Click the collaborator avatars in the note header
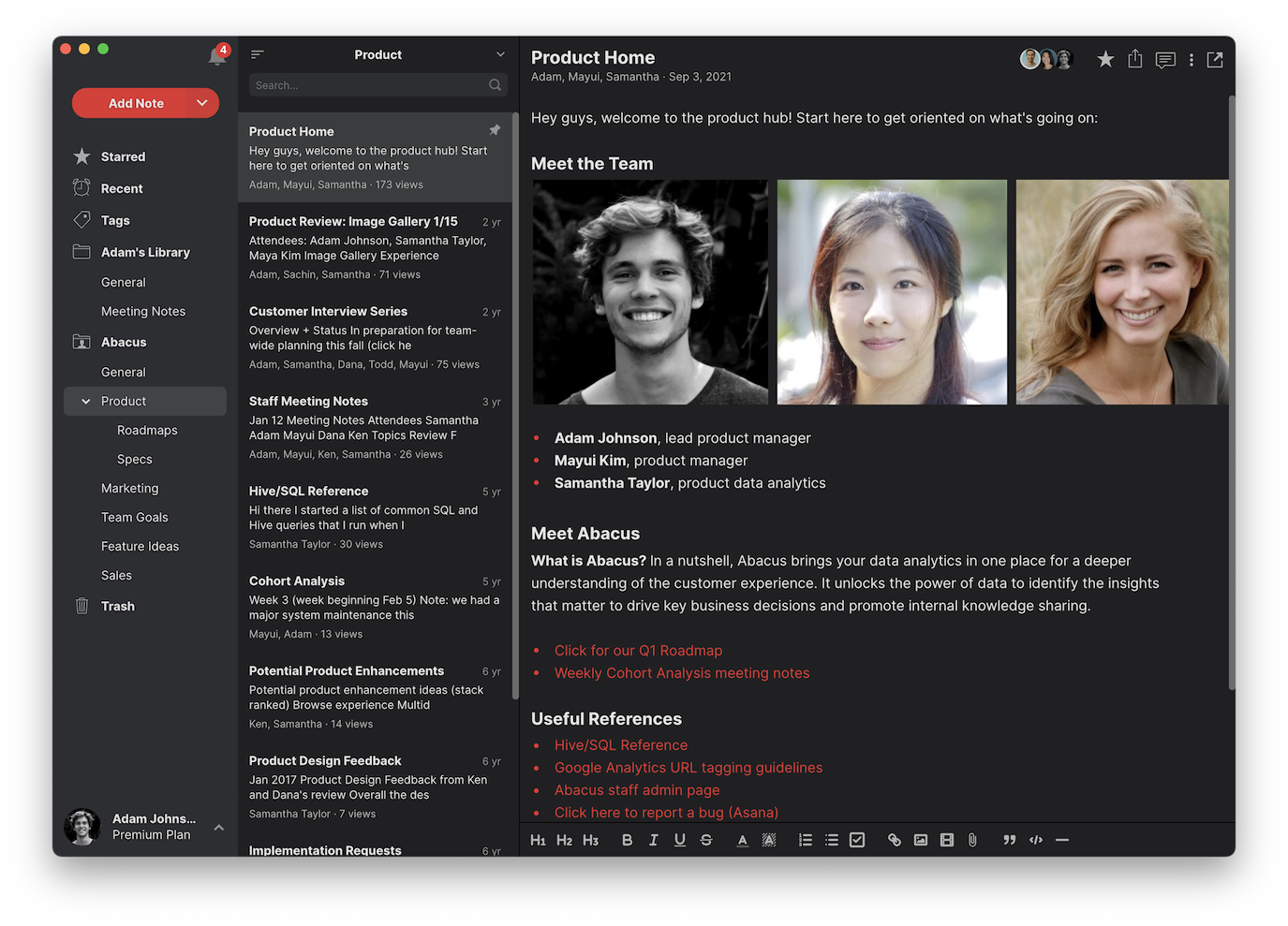The width and height of the screenshot is (1288, 926). pyautogui.click(x=1046, y=60)
